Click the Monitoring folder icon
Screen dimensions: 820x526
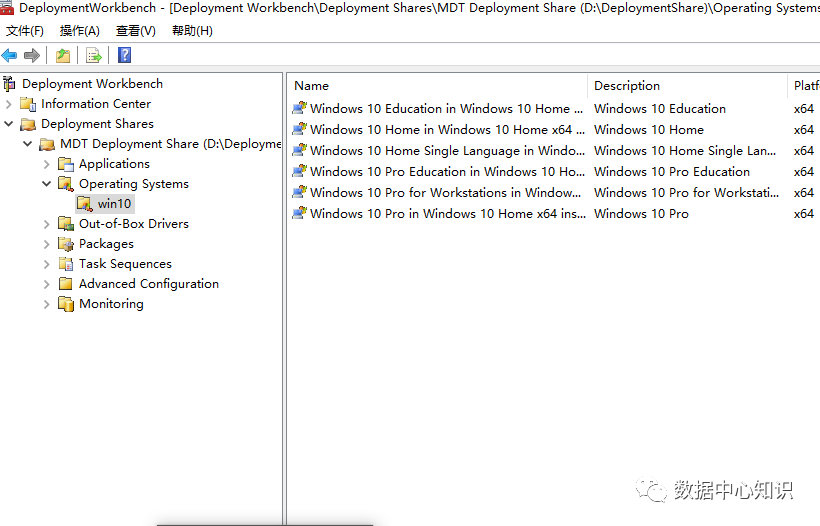click(66, 304)
